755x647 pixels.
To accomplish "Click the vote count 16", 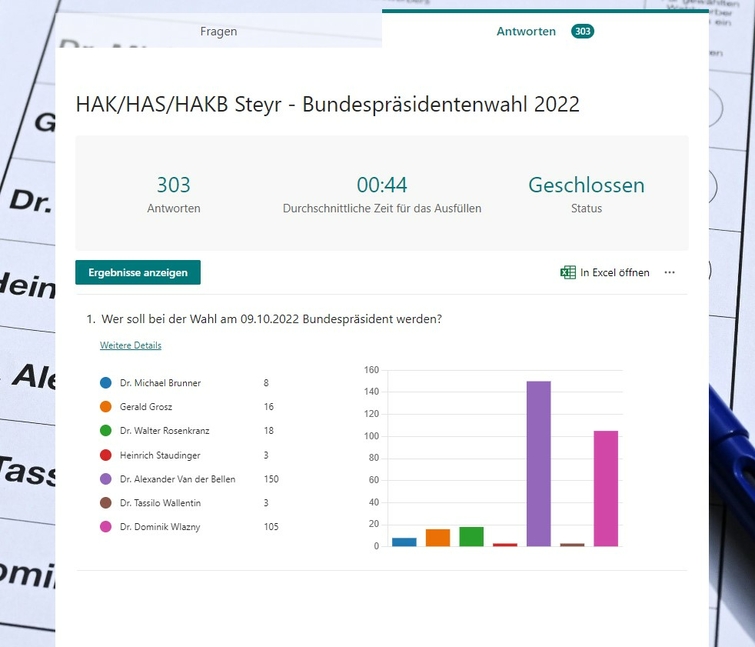I will pyautogui.click(x=269, y=407).
